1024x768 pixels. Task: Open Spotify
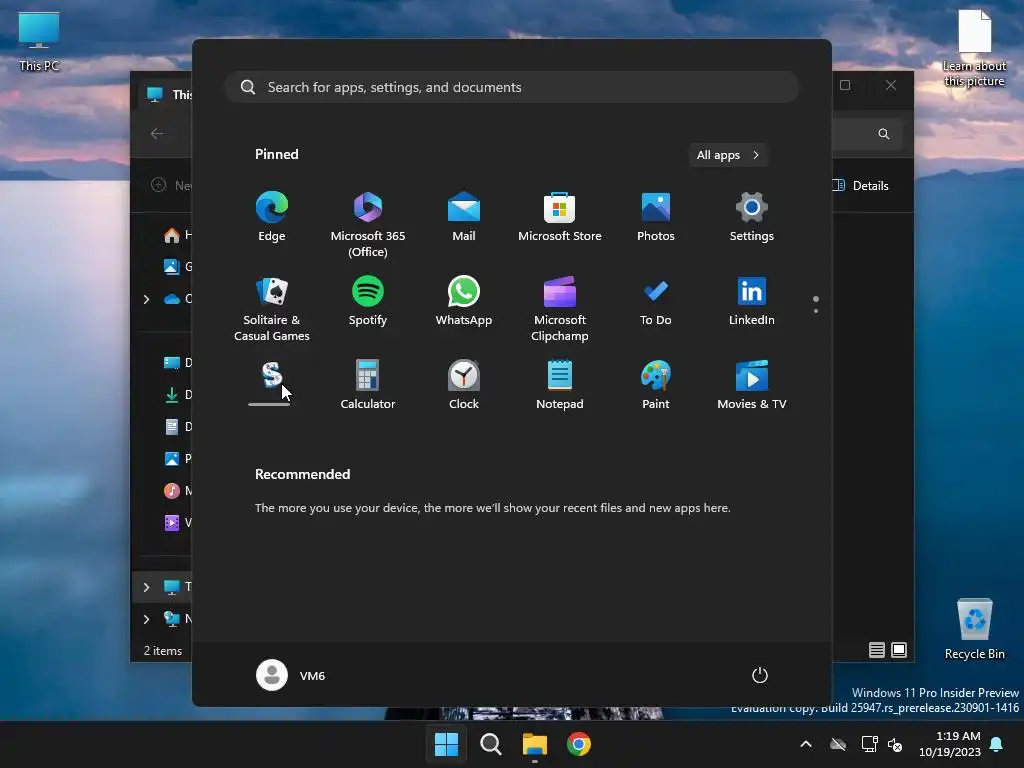coord(368,301)
